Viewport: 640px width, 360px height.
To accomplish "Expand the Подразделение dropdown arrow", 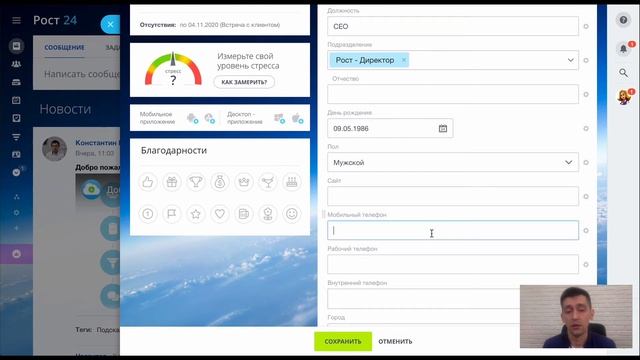I will 570,60.
